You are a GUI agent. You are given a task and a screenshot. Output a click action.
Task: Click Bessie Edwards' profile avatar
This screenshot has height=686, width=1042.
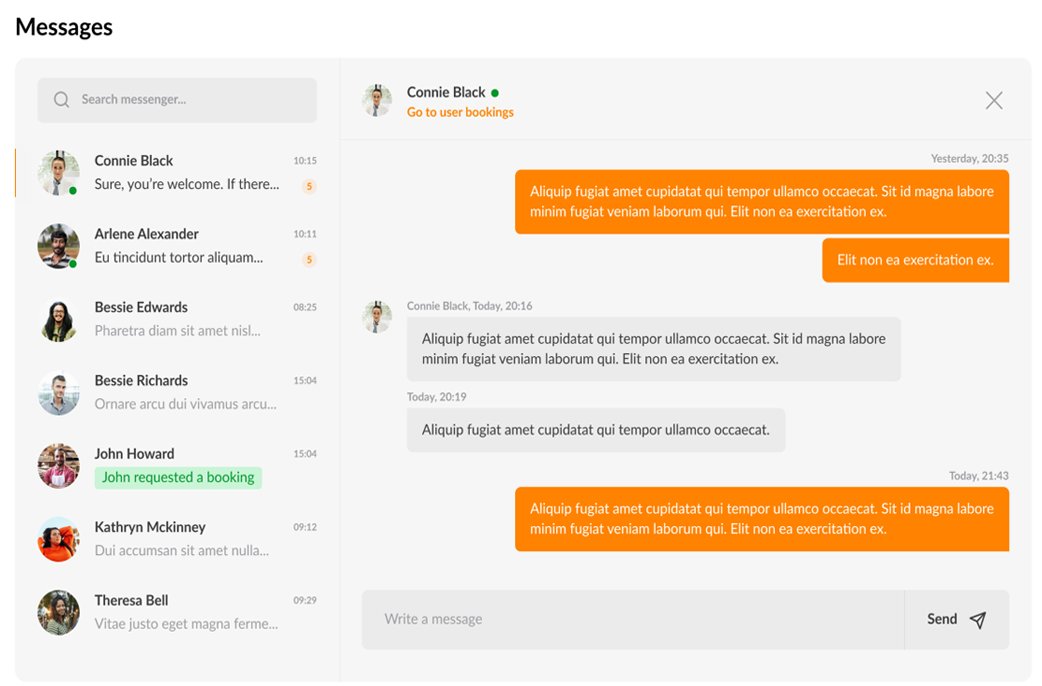pos(59,319)
